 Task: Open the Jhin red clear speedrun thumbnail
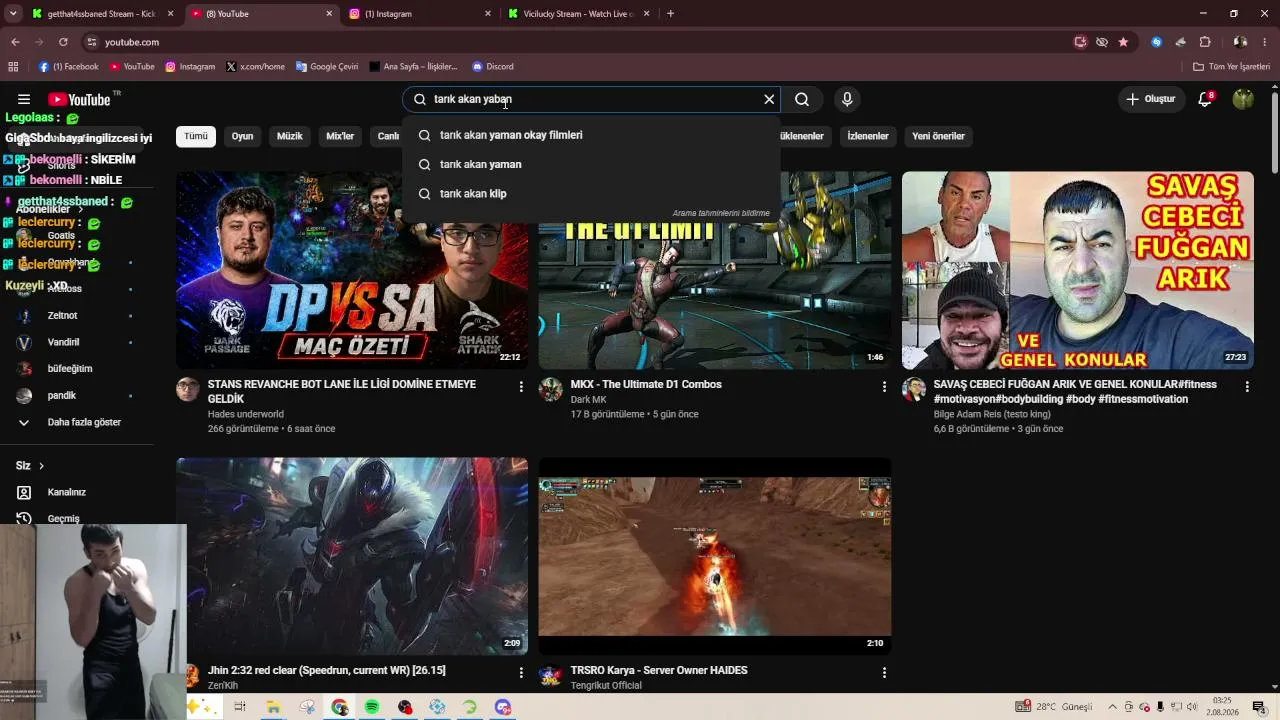tap(352, 556)
